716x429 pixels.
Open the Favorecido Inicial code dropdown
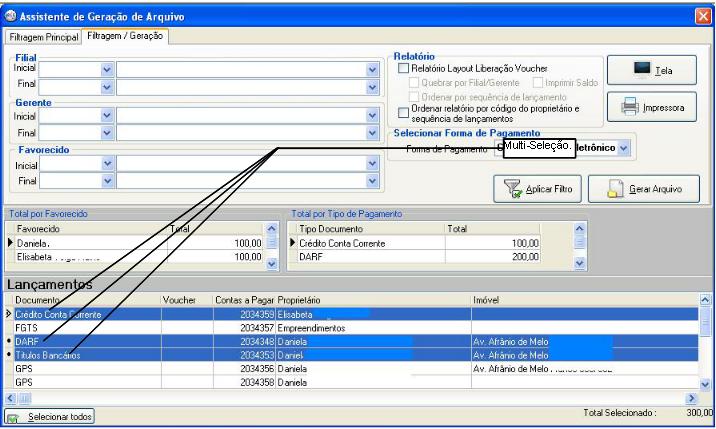pyautogui.click(x=107, y=166)
